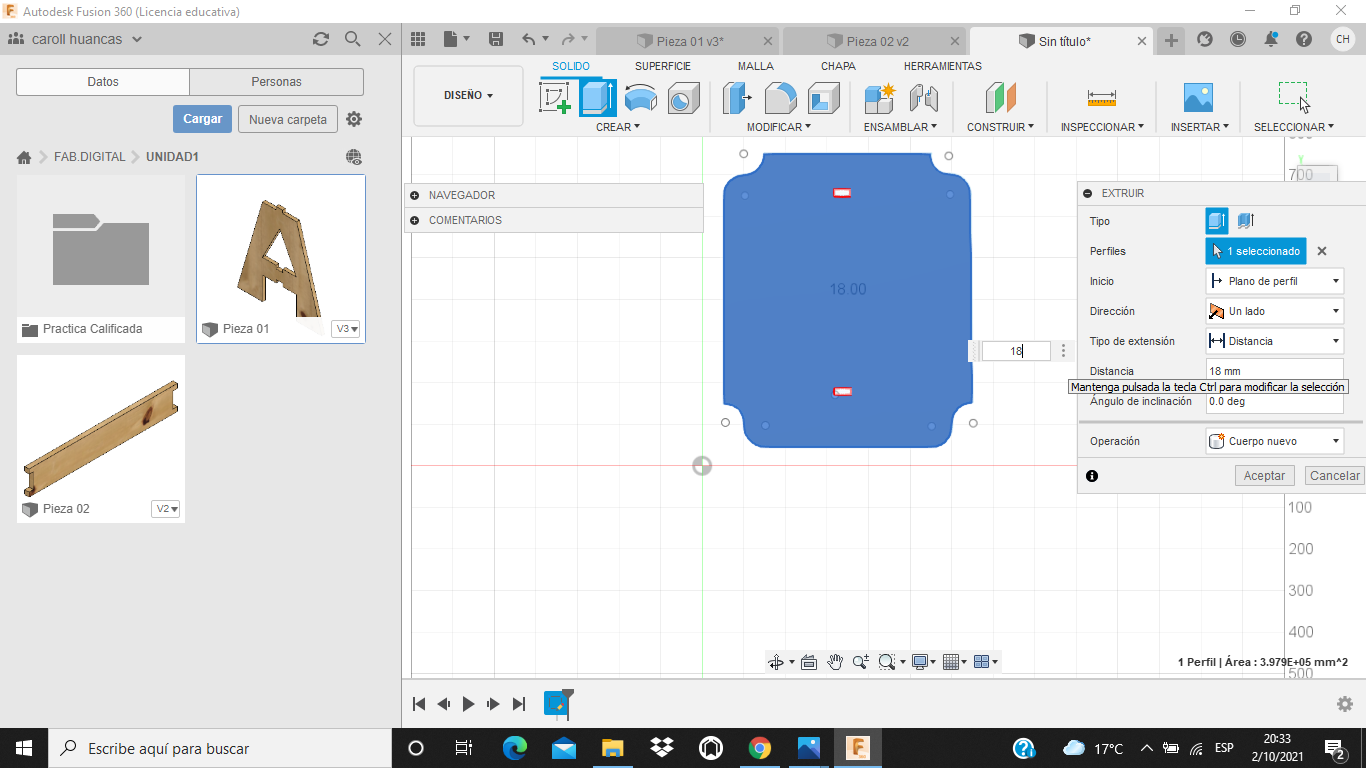Open Pieza 01 version V3 dropdown
The image size is (1366, 768).
pyautogui.click(x=346, y=329)
